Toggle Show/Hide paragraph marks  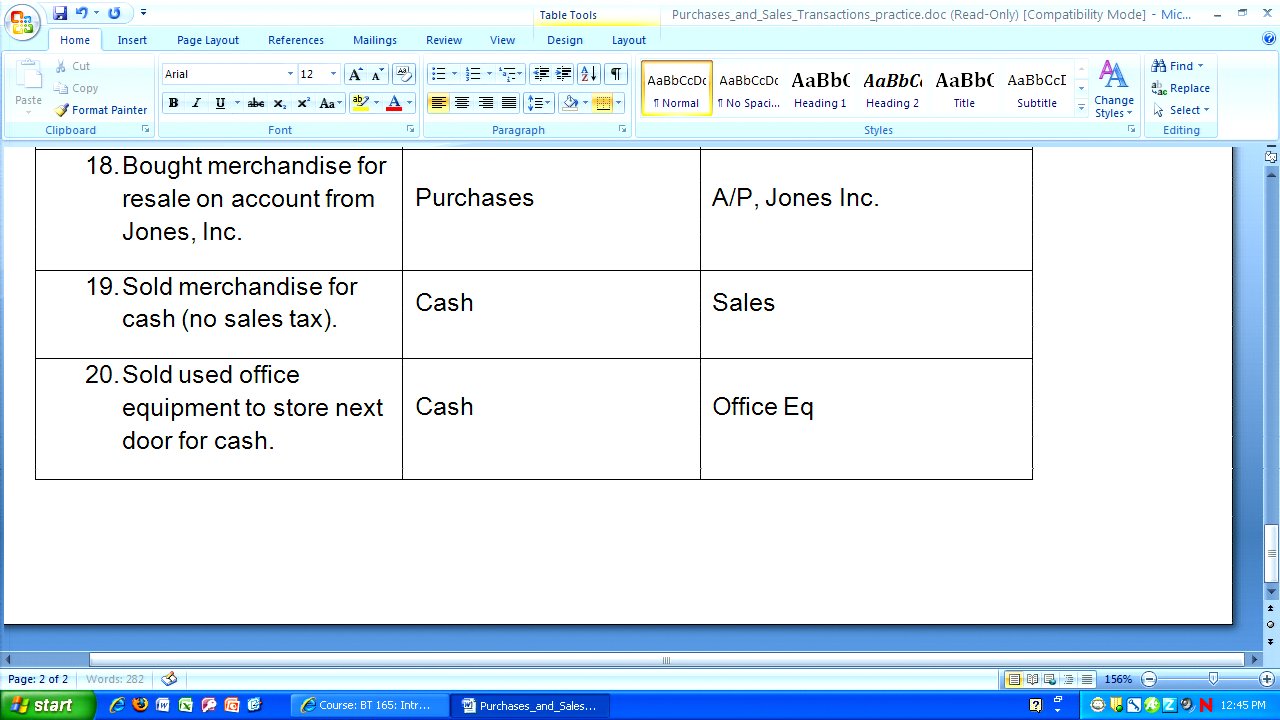pos(616,74)
